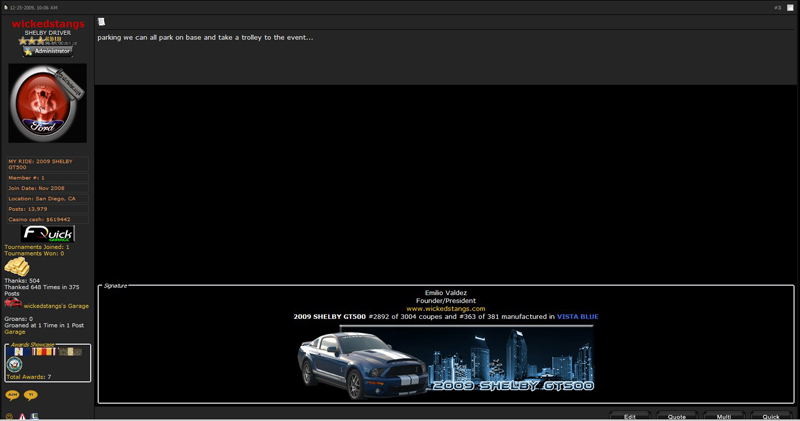
Task: Click the FQuick logo image
Action: [48, 234]
